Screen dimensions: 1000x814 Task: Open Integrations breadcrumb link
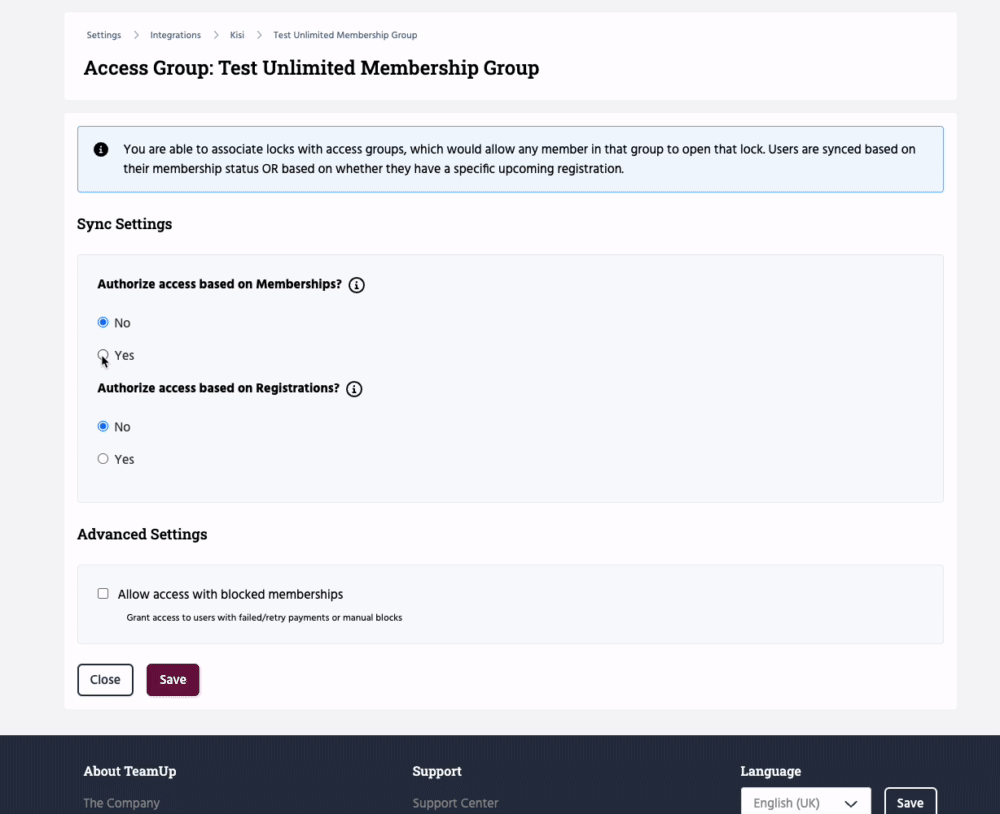click(x=176, y=35)
